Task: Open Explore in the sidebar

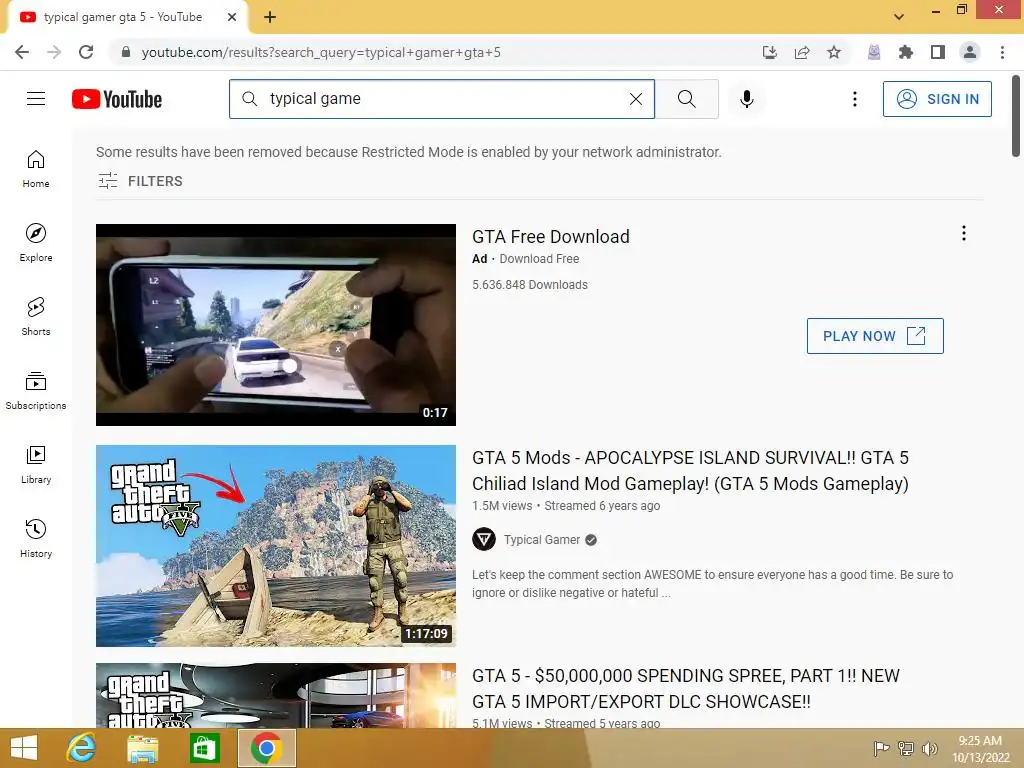Action: pos(36,242)
